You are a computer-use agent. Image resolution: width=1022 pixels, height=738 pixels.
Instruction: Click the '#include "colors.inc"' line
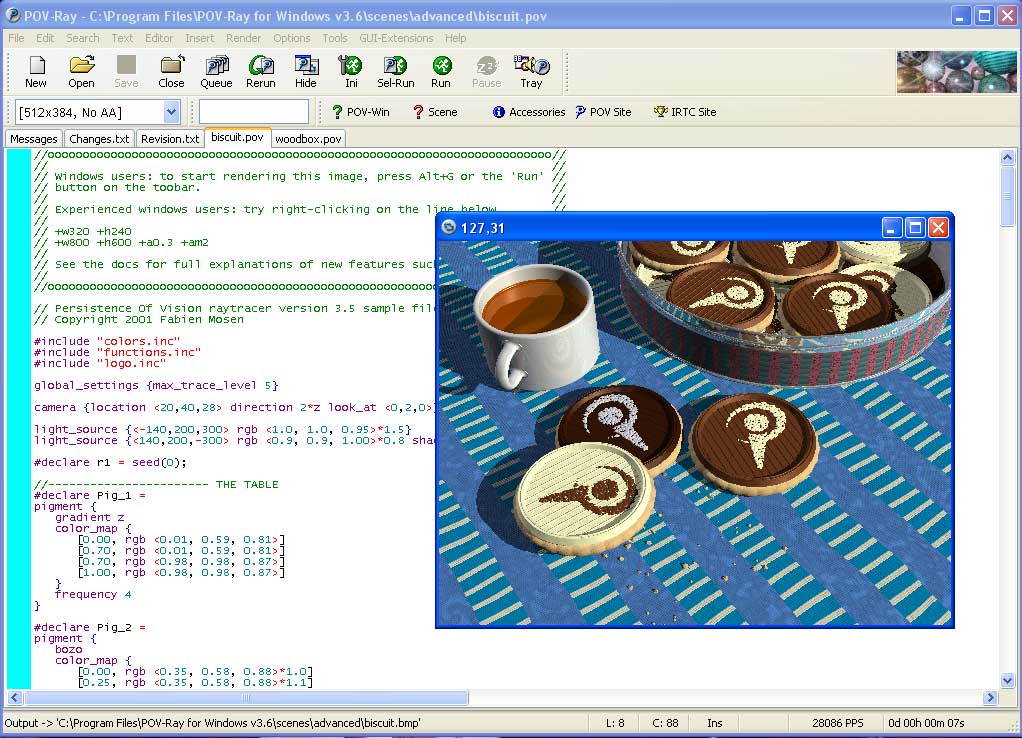pos(107,341)
